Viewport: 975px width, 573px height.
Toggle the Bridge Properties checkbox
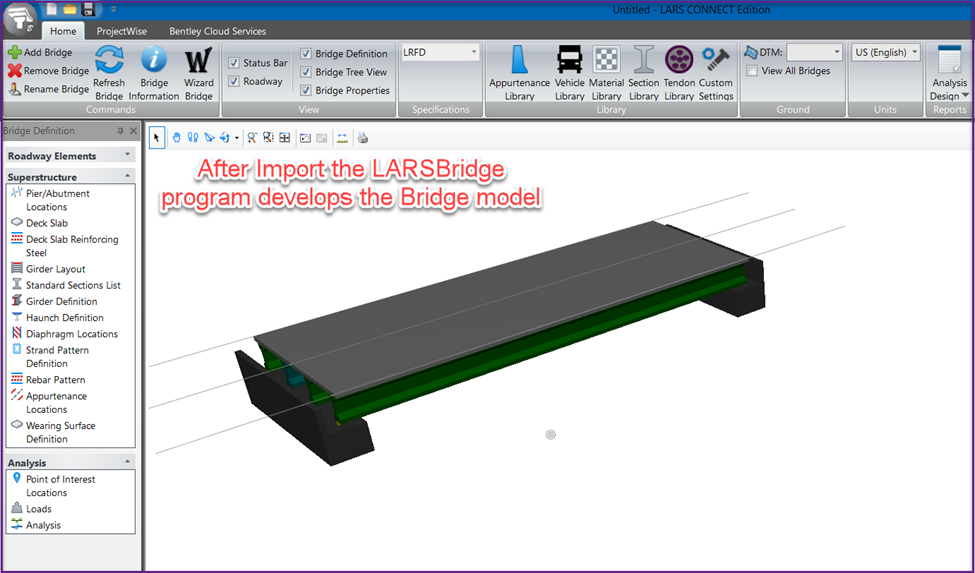(x=306, y=90)
